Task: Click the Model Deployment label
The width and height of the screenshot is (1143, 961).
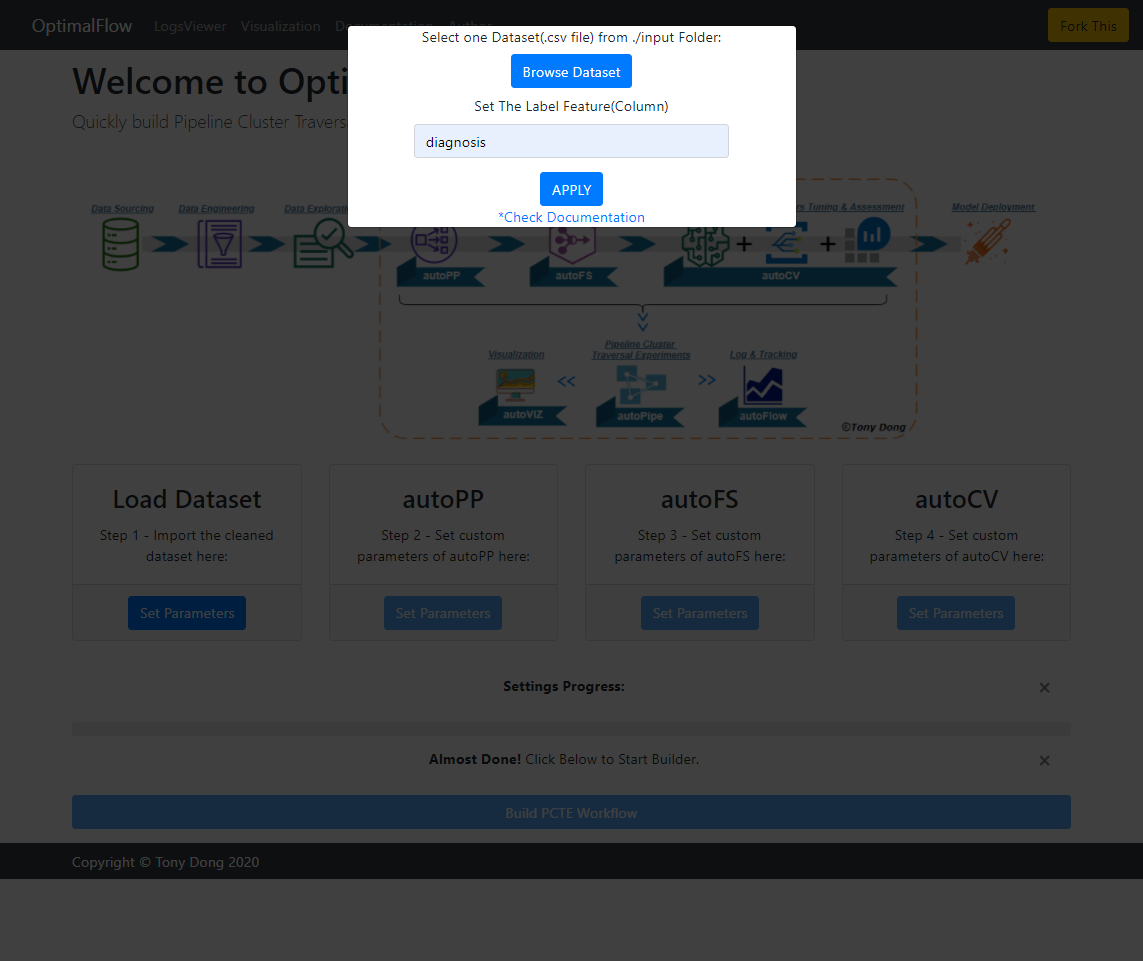Action: click(993, 207)
